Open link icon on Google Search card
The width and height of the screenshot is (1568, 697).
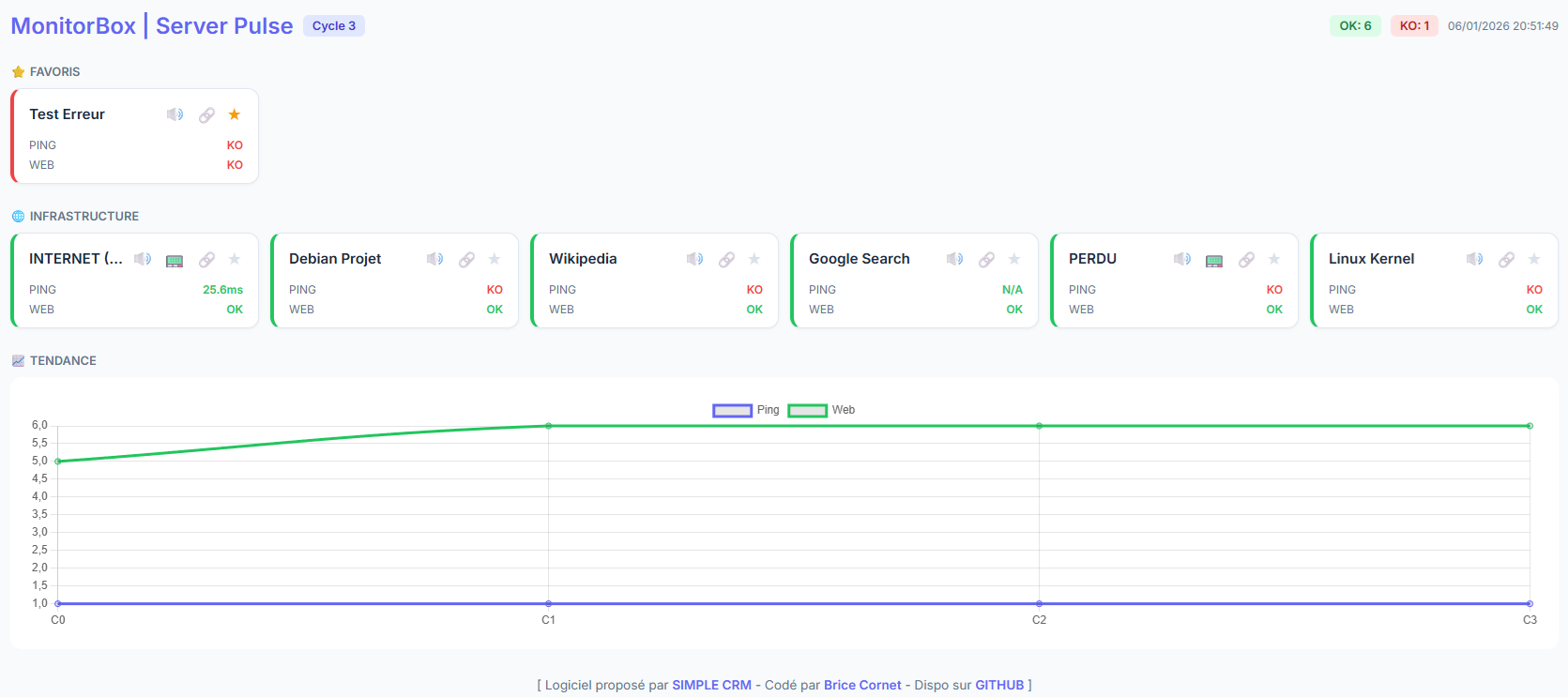986,259
